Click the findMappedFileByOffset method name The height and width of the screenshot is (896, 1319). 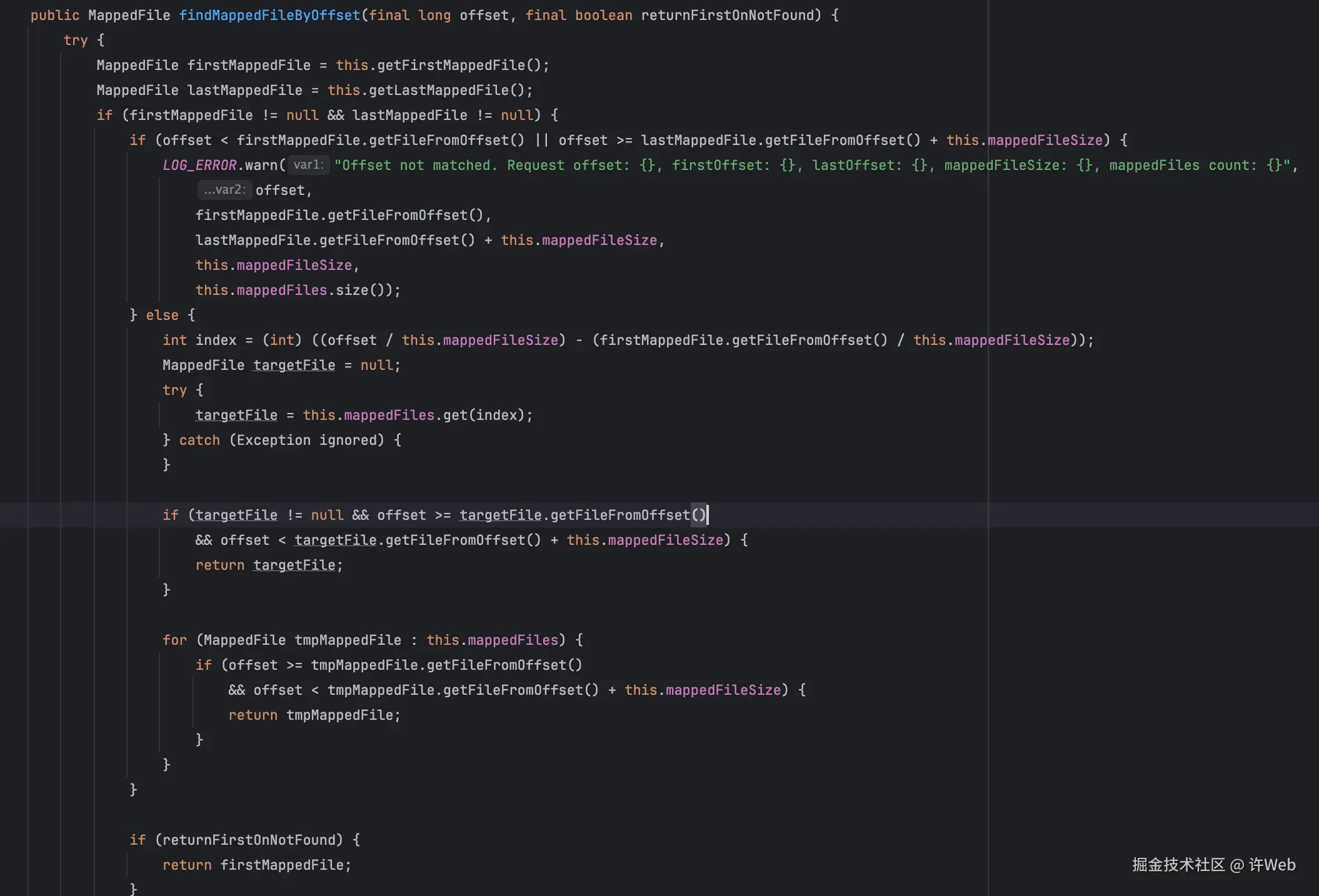coord(269,15)
